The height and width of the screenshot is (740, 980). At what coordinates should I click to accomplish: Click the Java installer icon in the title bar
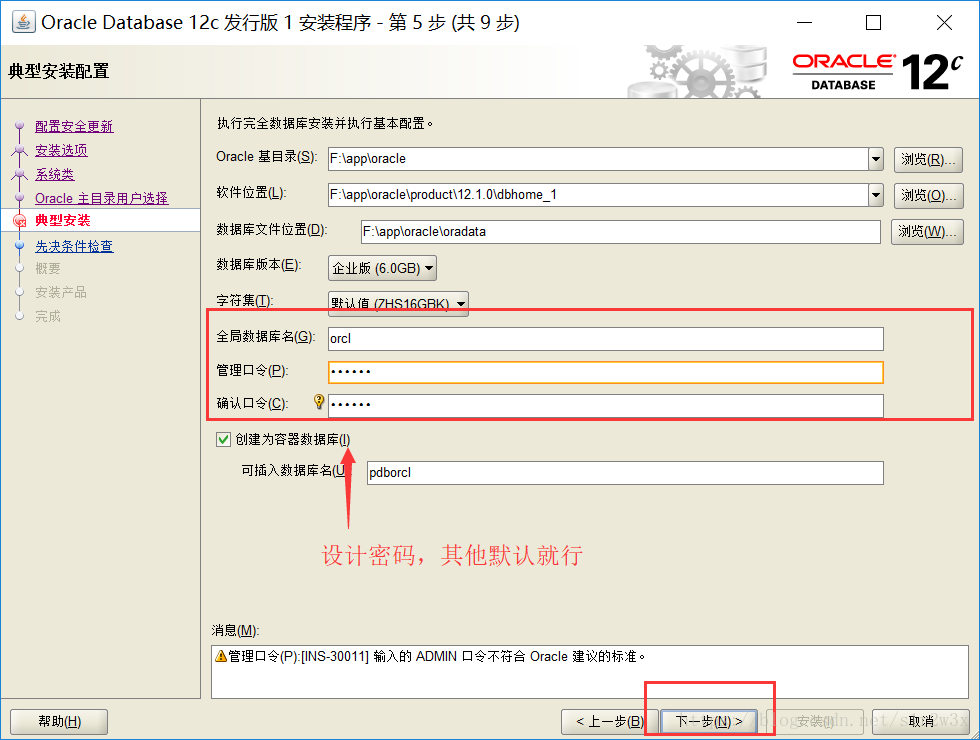[23, 22]
